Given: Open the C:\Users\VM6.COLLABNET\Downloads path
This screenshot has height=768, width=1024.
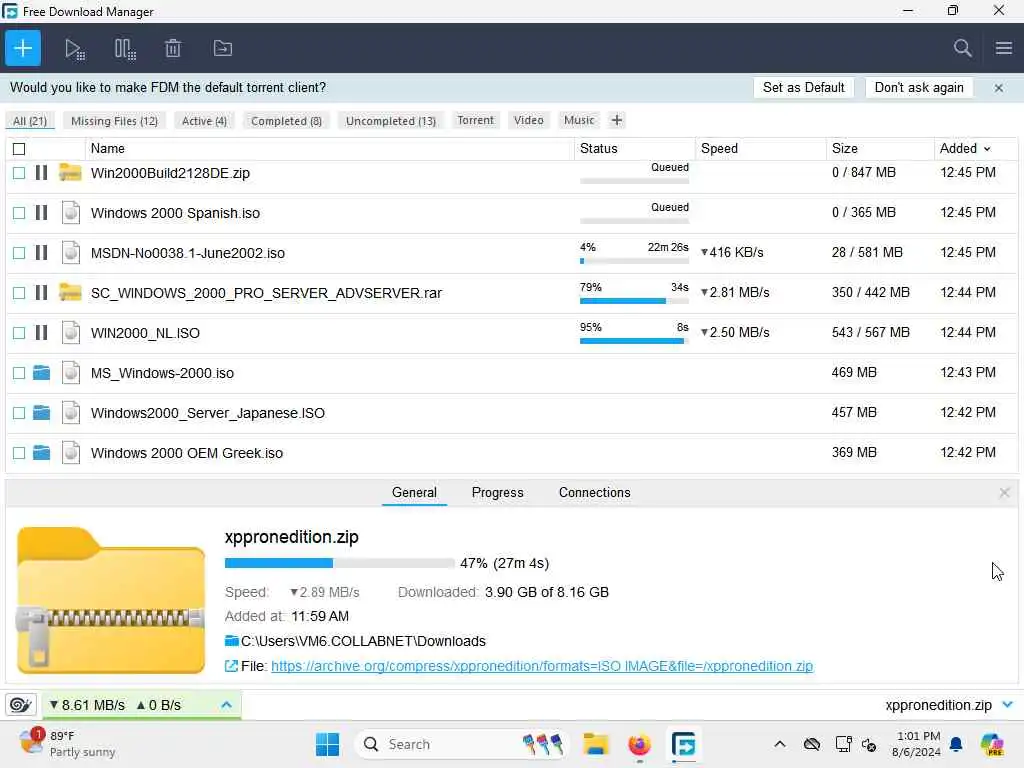Looking at the screenshot, I should click(363, 641).
